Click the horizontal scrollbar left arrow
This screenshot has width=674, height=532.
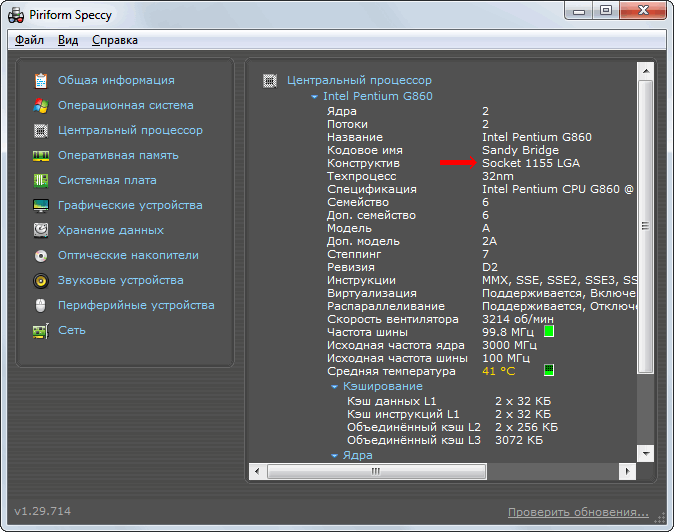pos(257,471)
